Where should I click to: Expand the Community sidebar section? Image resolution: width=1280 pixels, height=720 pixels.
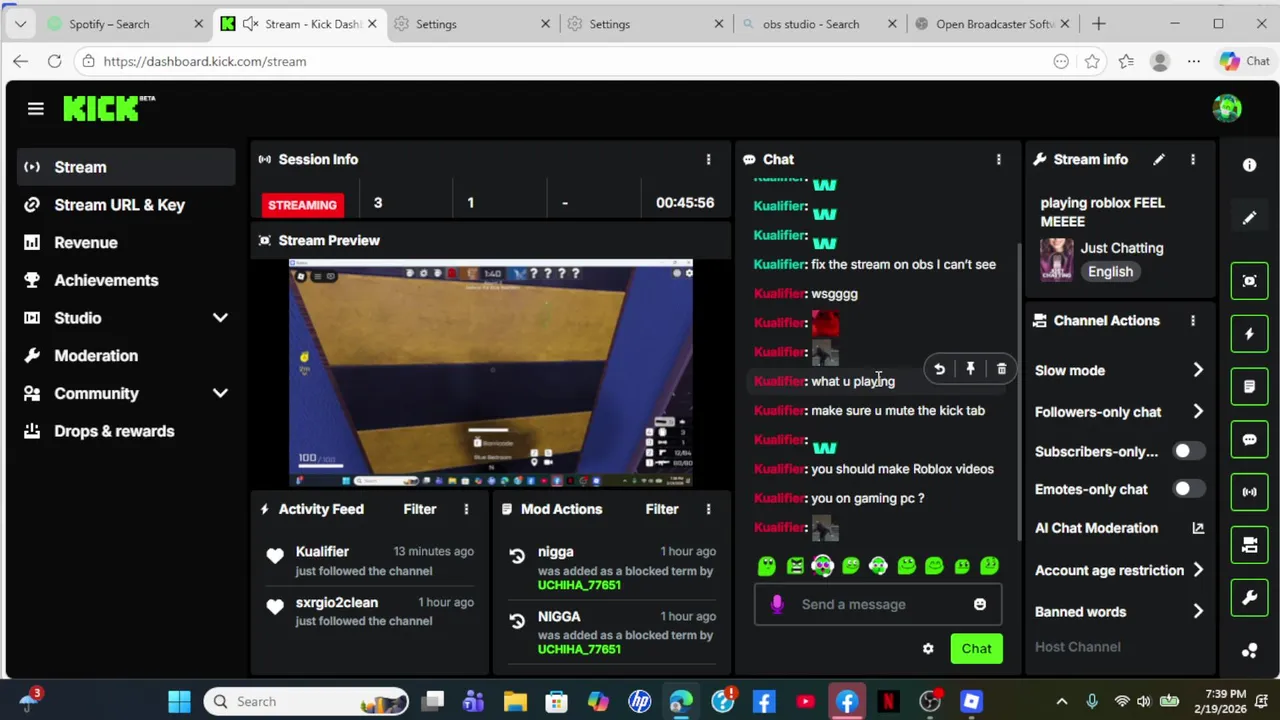(x=220, y=393)
